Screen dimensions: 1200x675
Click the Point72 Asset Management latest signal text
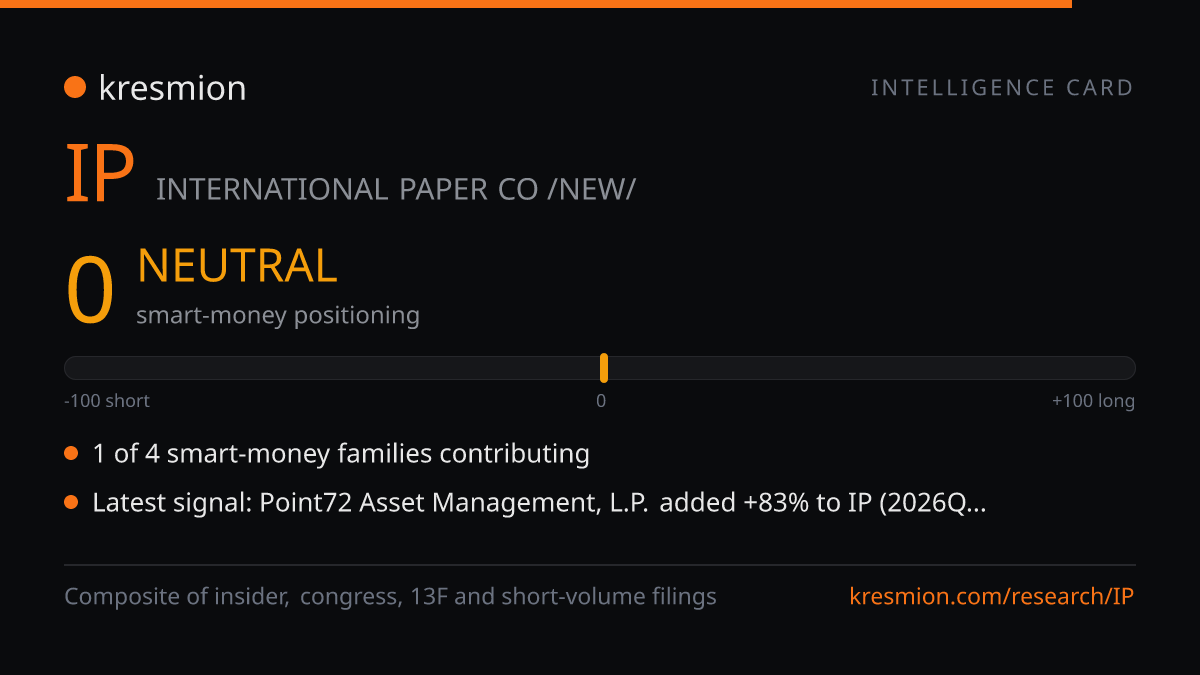540,503
